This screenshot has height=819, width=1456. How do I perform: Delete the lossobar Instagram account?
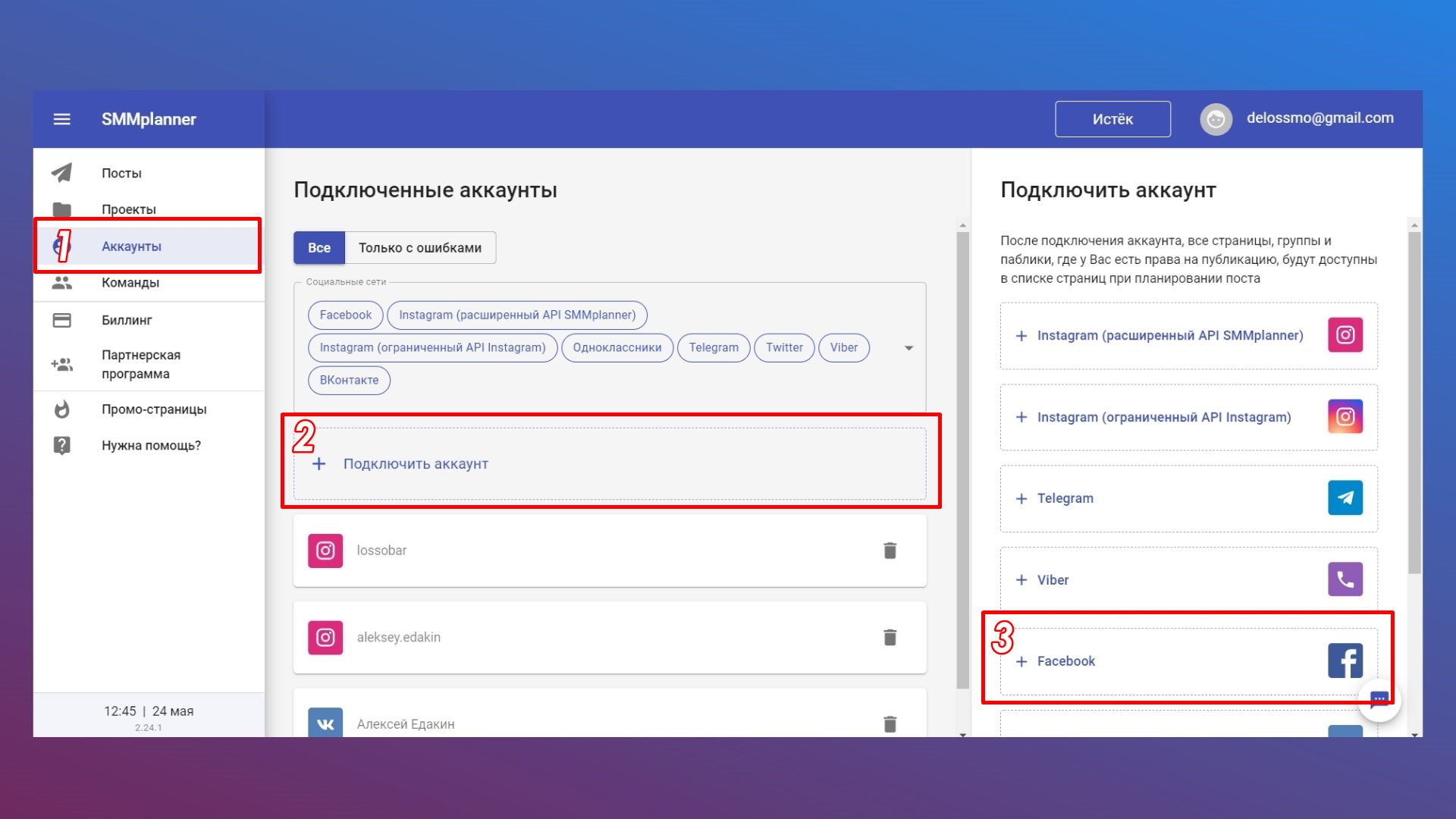(890, 551)
